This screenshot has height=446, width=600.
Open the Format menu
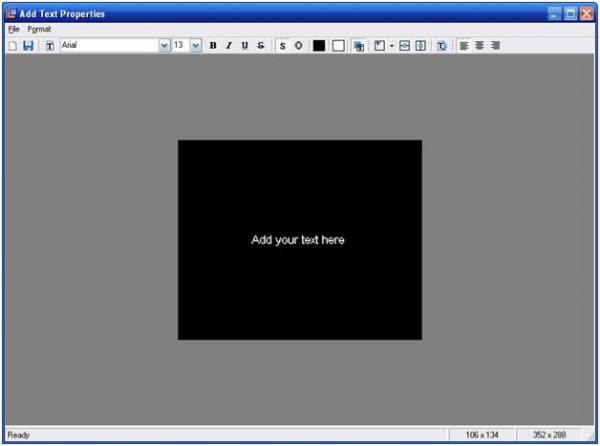click(39, 29)
